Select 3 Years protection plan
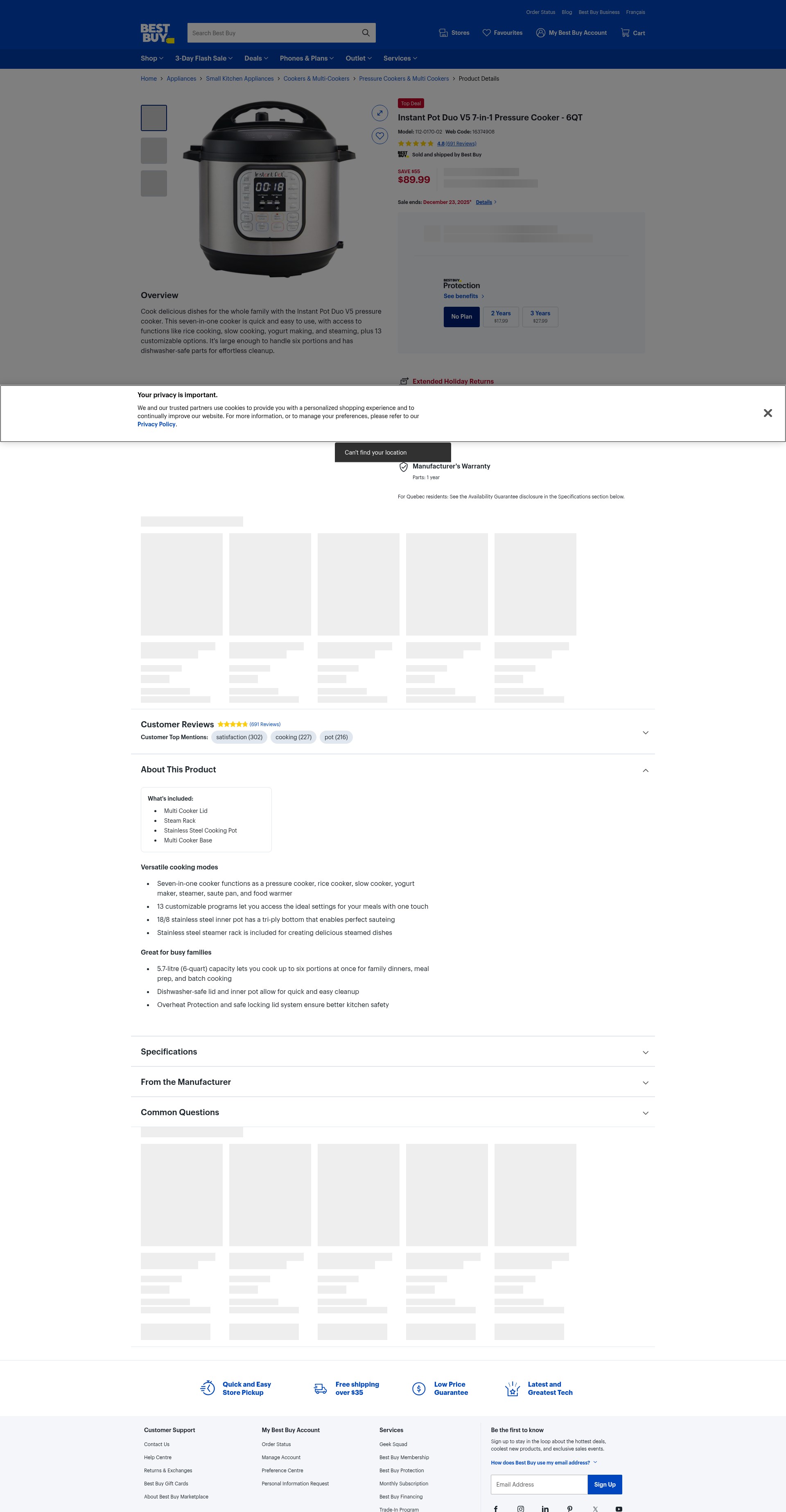Viewport: 786px width, 1512px height. (540, 317)
